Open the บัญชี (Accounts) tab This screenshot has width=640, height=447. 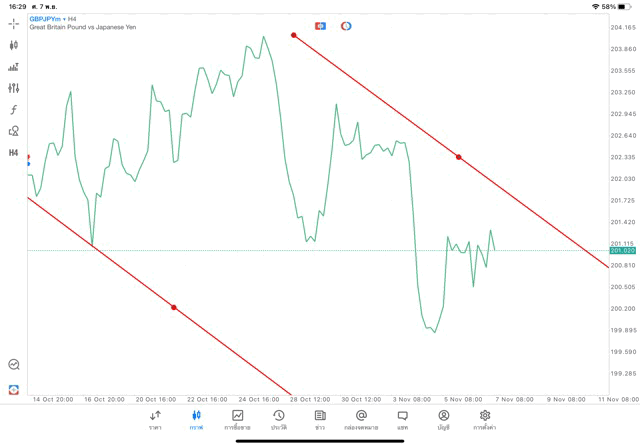pyautogui.click(x=443, y=419)
